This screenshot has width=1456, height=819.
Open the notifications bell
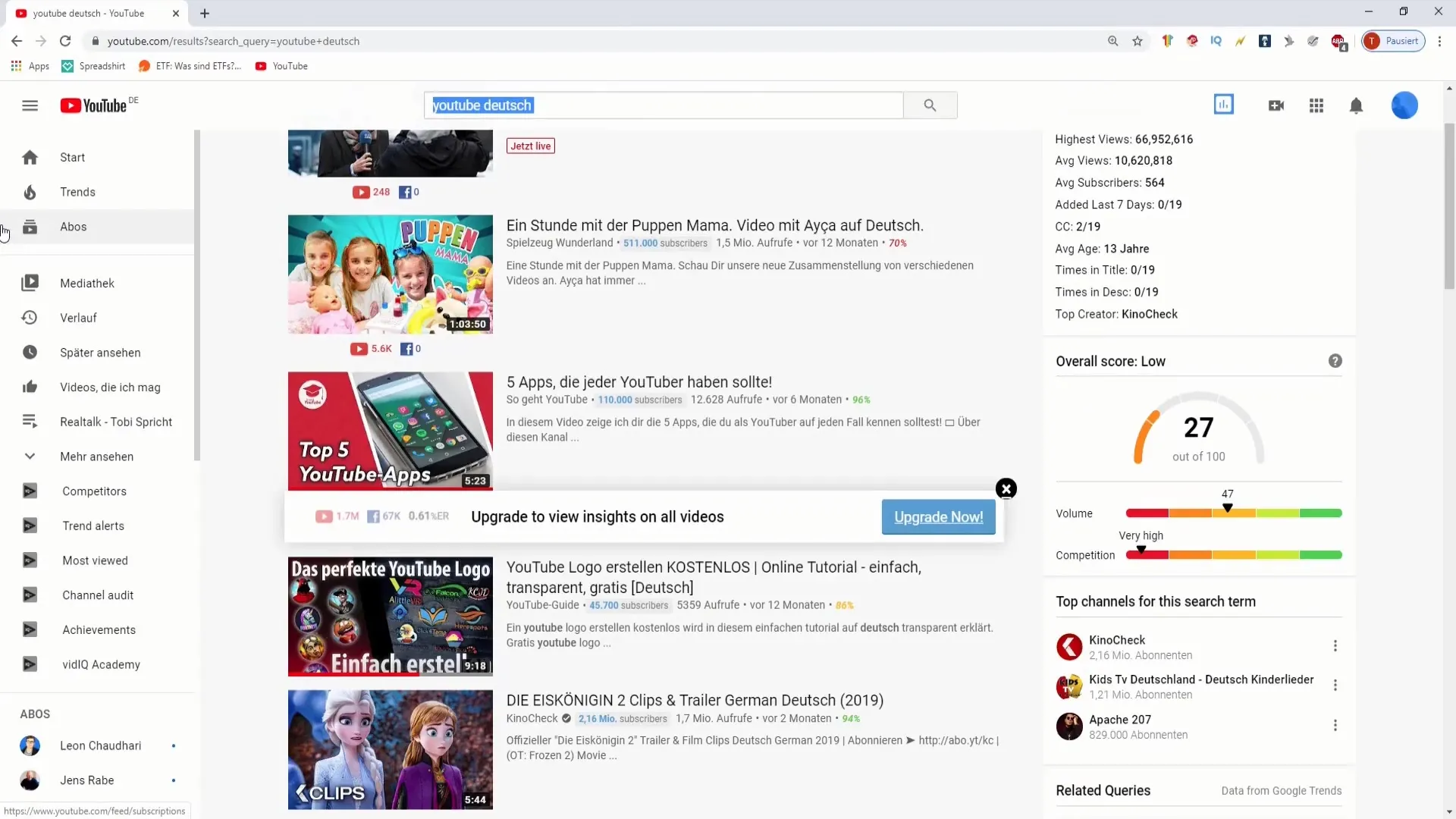click(1355, 105)
